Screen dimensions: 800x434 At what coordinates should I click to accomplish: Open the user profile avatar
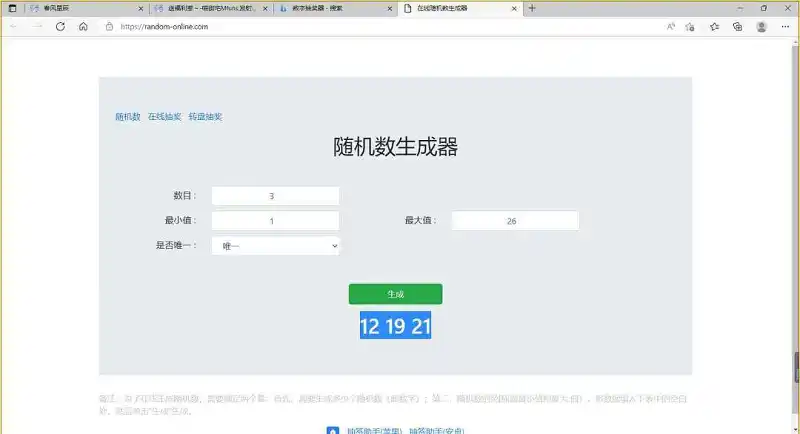pos(761,27)
